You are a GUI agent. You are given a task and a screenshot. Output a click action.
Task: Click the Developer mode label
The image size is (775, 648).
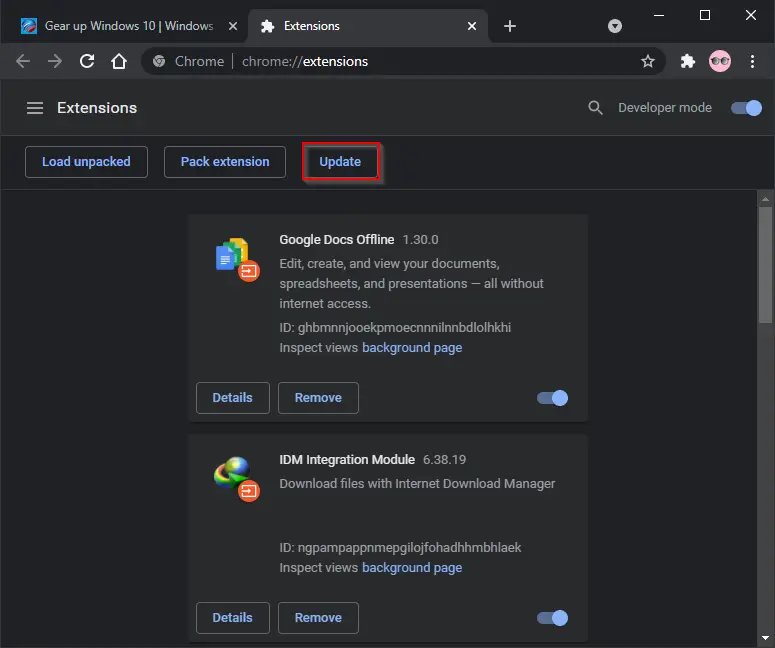[665, 108]
